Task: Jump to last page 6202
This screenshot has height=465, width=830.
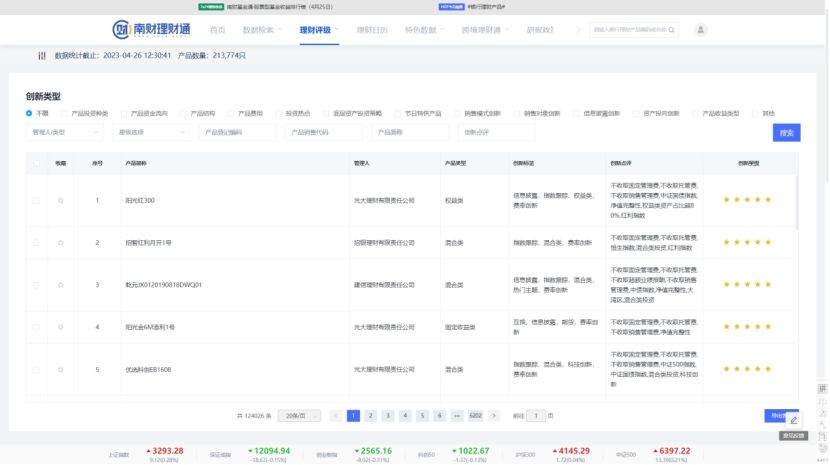Action: click(x=475, y=416)
